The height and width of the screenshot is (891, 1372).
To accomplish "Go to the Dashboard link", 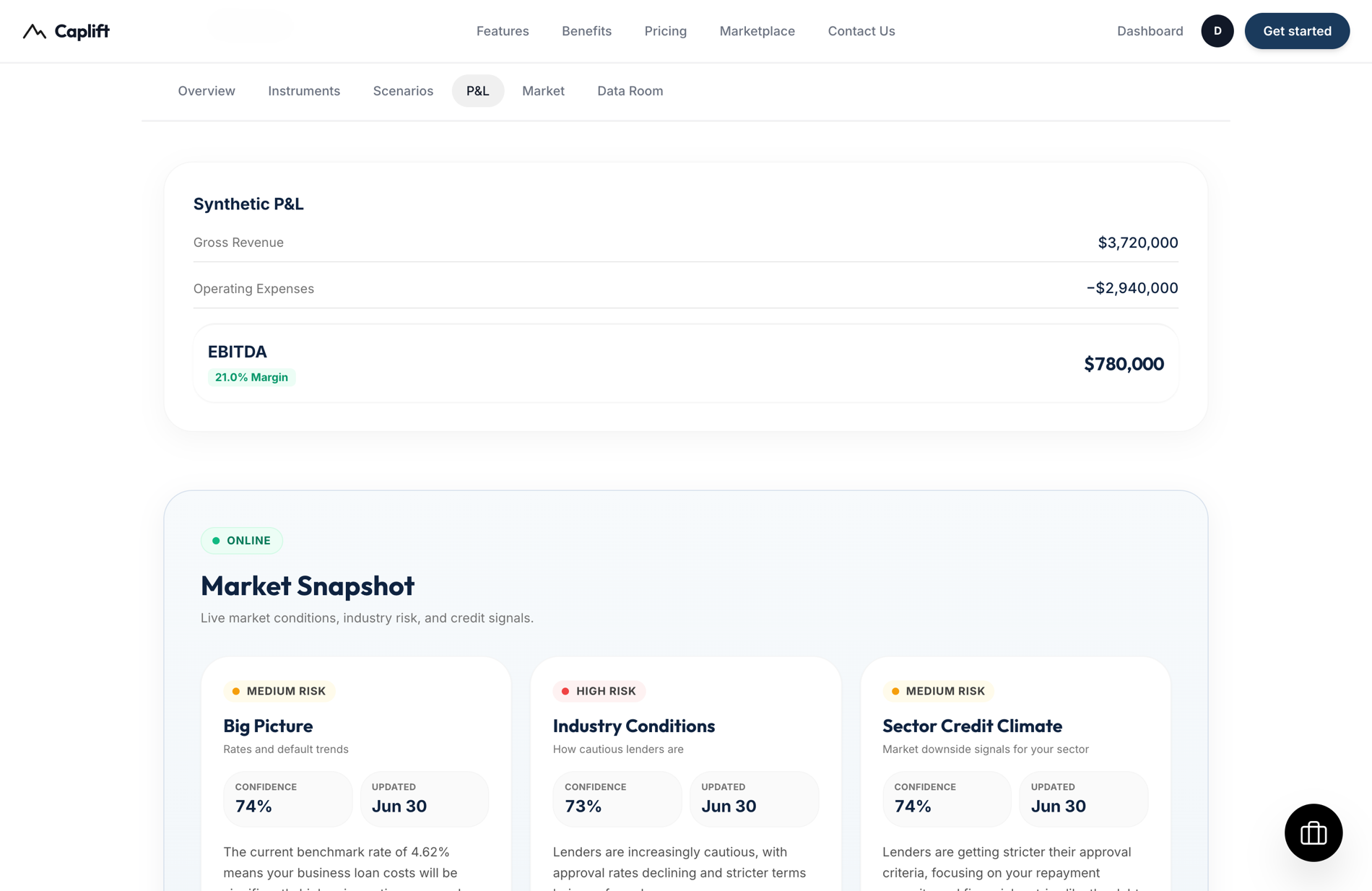I will [x=1150, y=31].
